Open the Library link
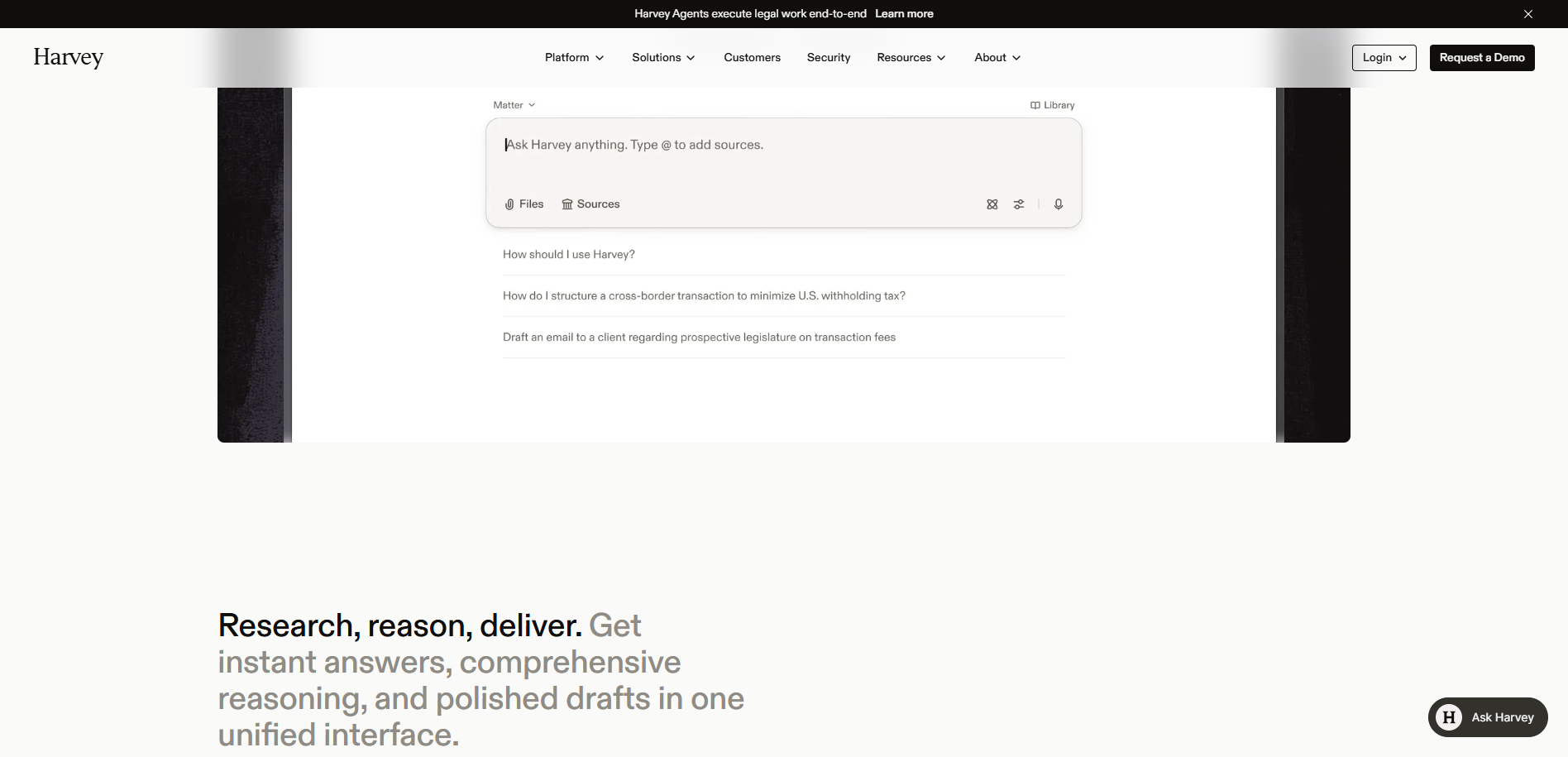1568x757 pixels. click(x=1052, y=105)
